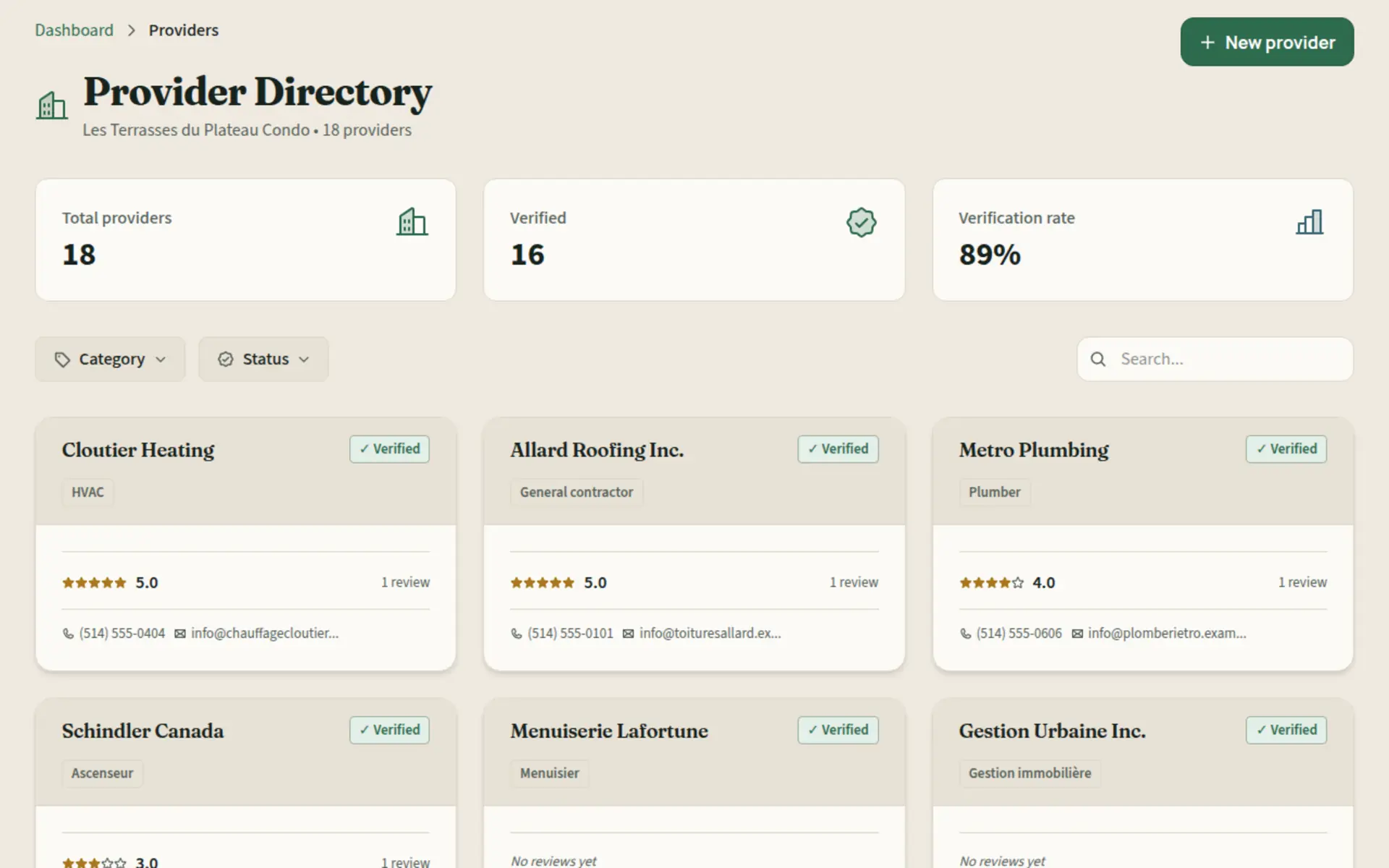Click phone icon on Cloutier Heating card
1389x868 pixels.
point(68,634)
